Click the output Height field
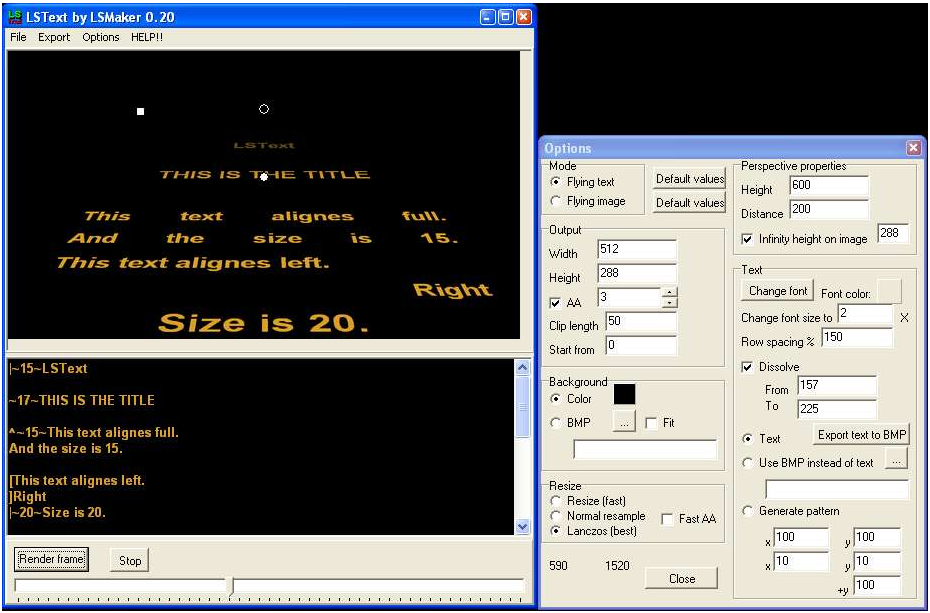This screenshot has width=930, height=613. [637, 273]
